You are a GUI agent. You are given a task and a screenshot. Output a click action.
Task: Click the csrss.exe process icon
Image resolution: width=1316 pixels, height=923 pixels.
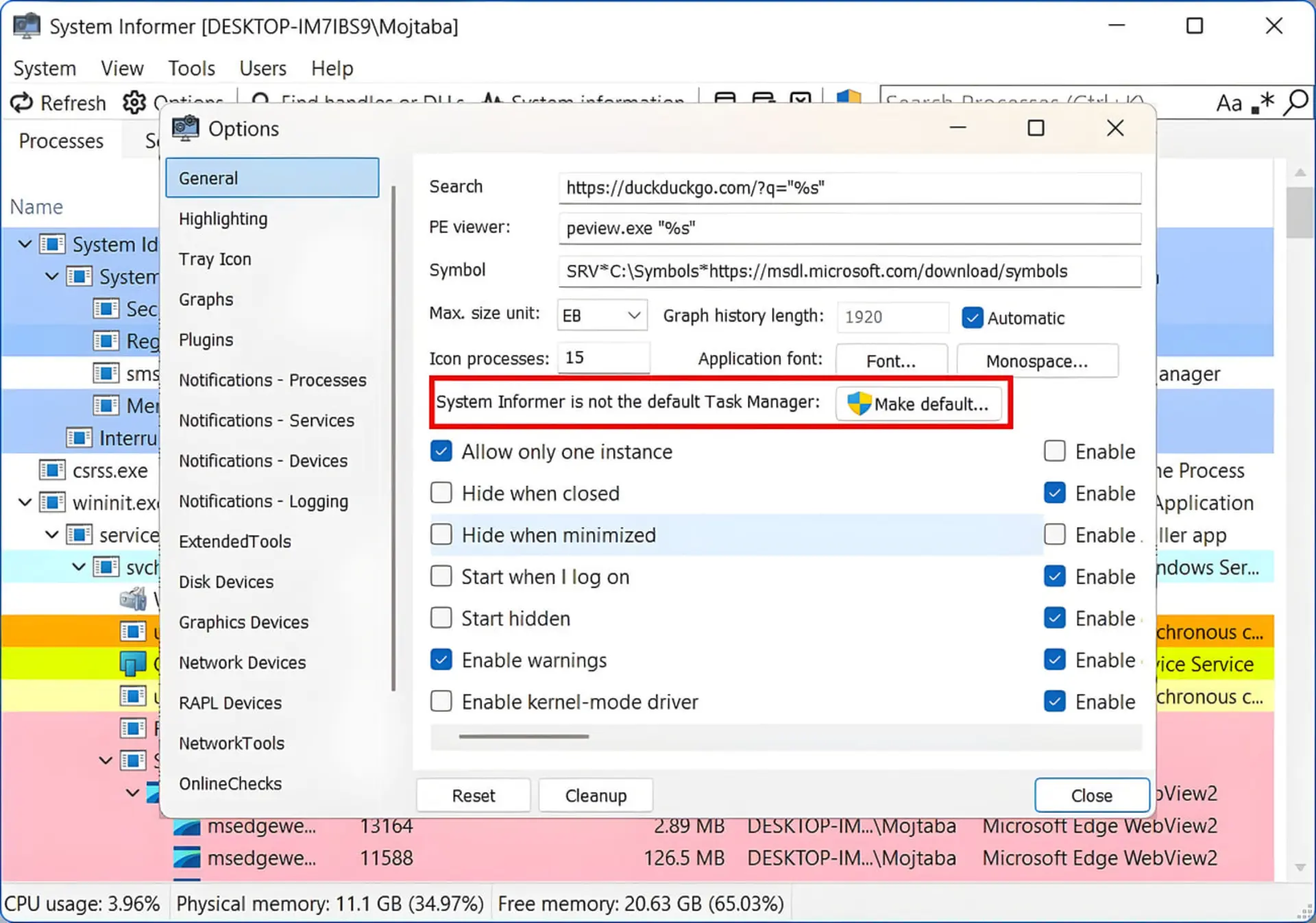52,470
